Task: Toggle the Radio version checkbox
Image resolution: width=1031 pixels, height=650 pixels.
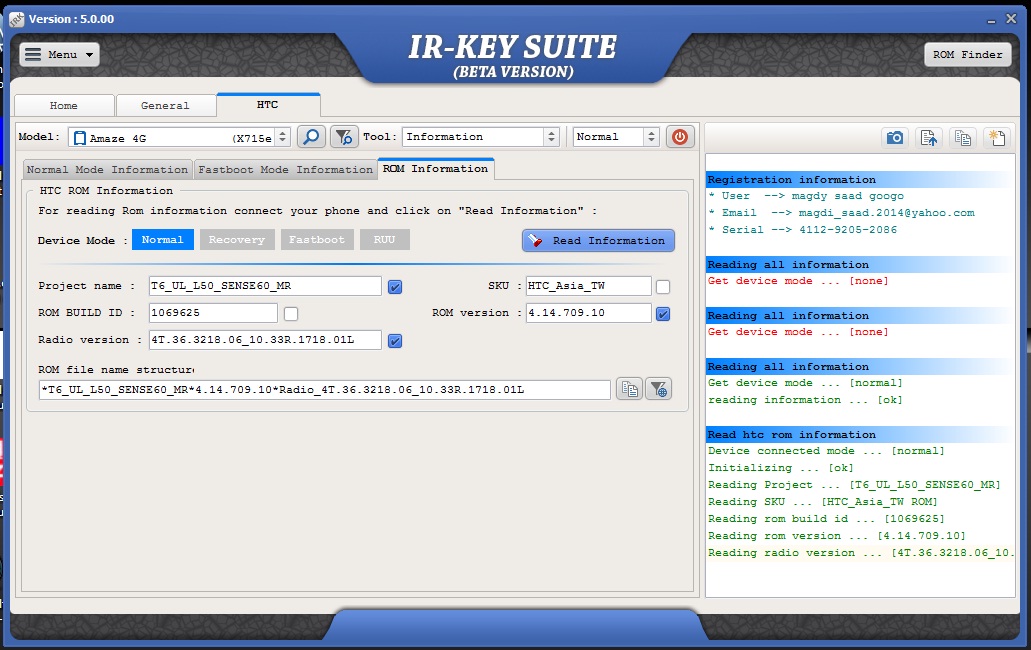Action: point(395,340)
